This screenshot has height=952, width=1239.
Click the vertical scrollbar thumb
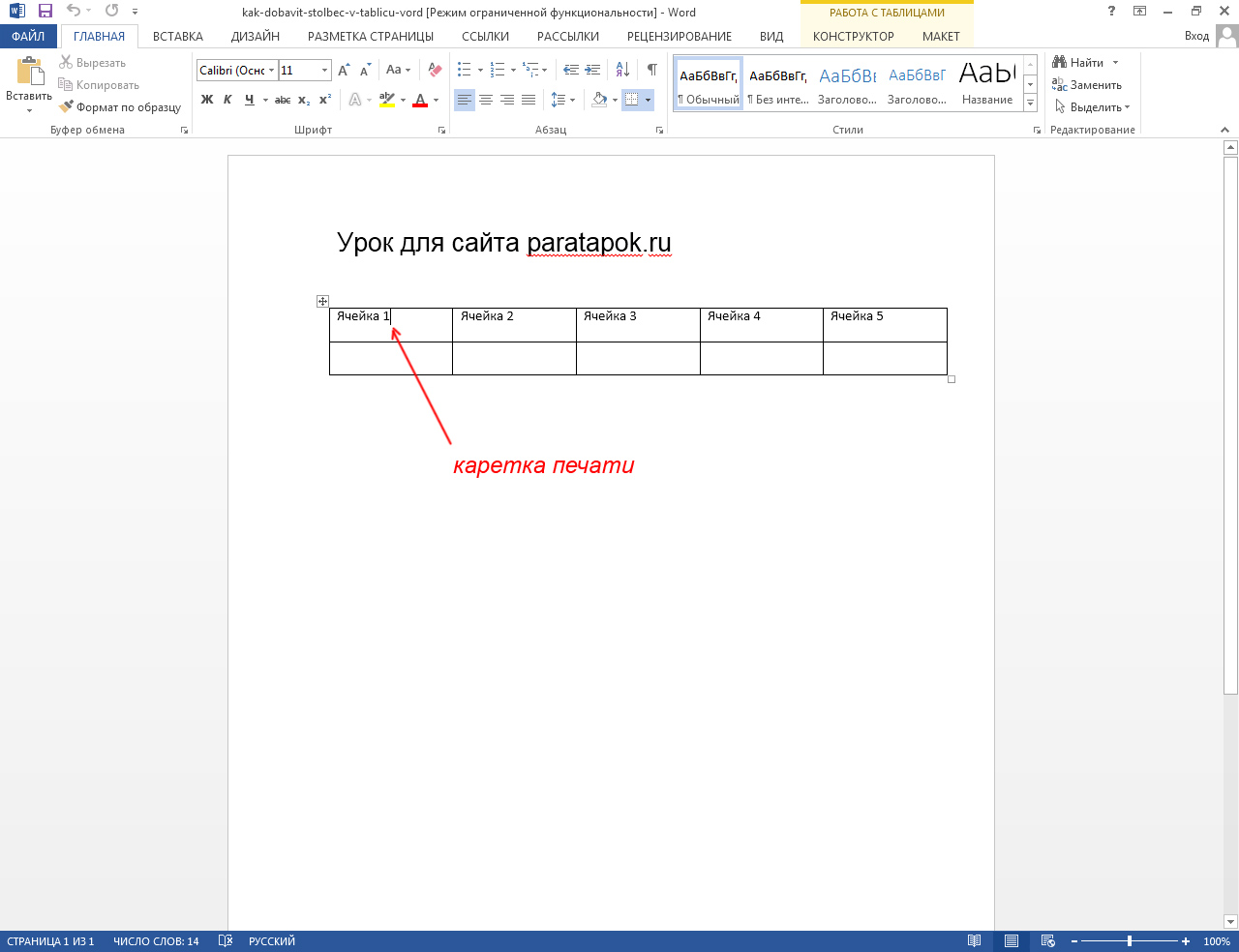click(1231, 425)
